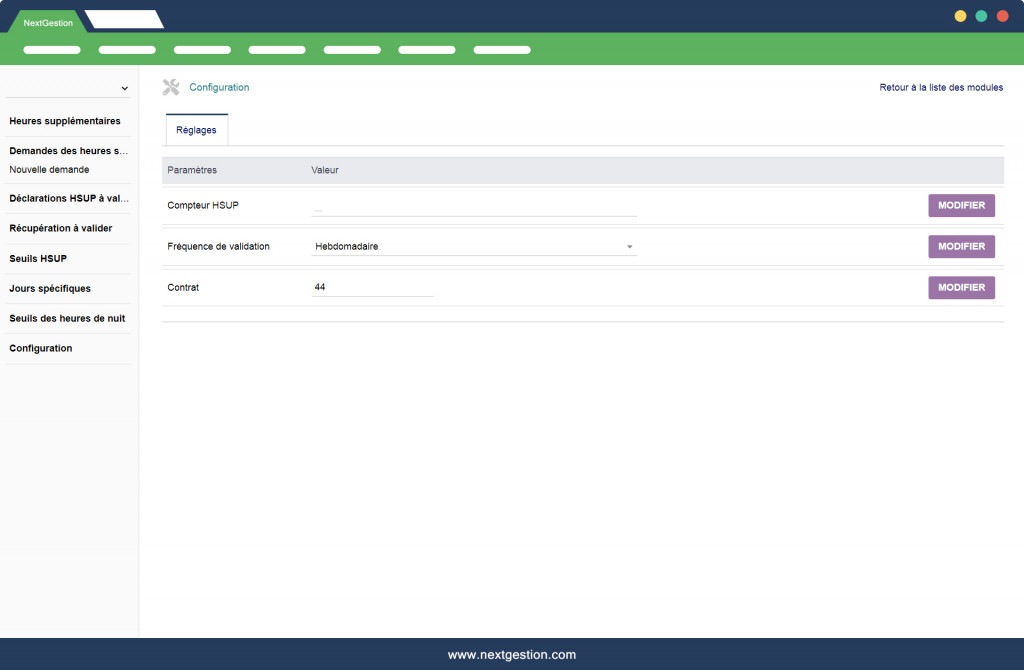Open Configuration in the left sidebar
Screen dimensions: 1024x670
click(40, 349)
